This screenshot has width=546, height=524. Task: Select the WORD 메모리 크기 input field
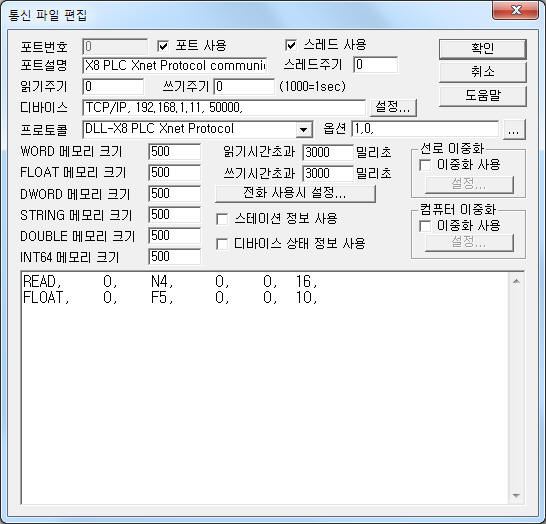click(x=174, y=152)
